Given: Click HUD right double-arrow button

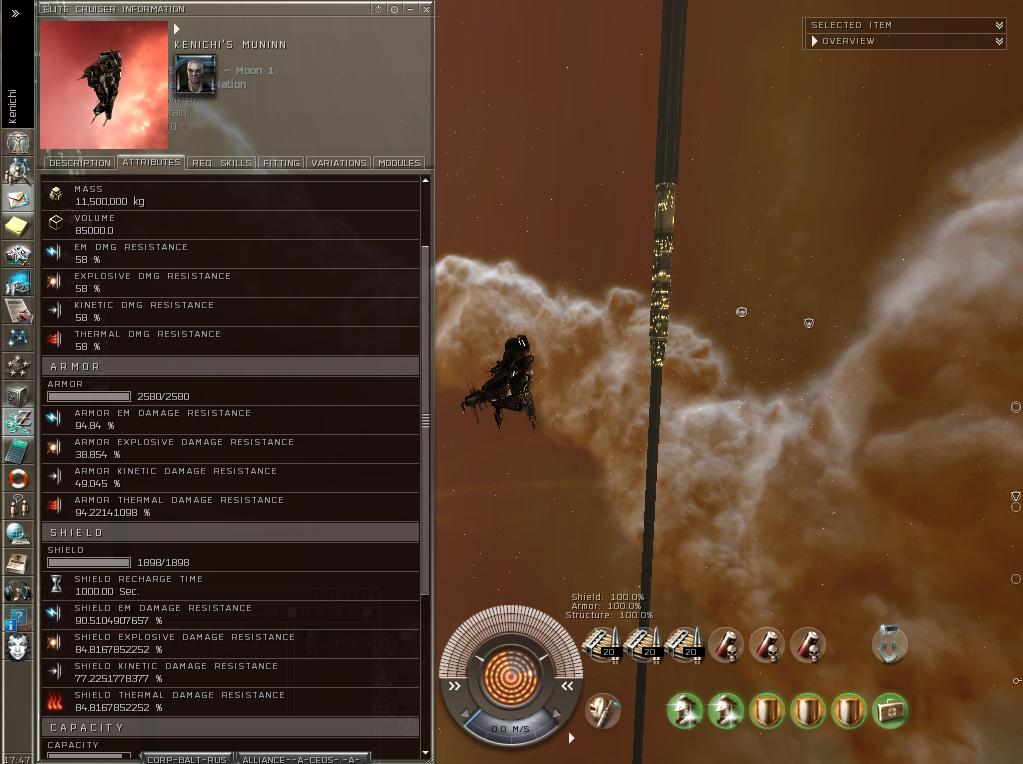Looking at the screenshot, I should click(x=568, y=686).
